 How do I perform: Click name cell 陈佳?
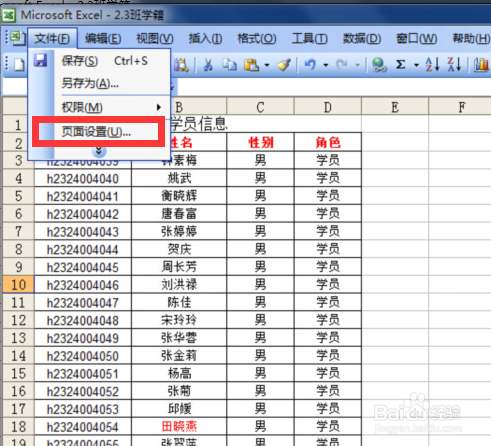tap(179, 302)
